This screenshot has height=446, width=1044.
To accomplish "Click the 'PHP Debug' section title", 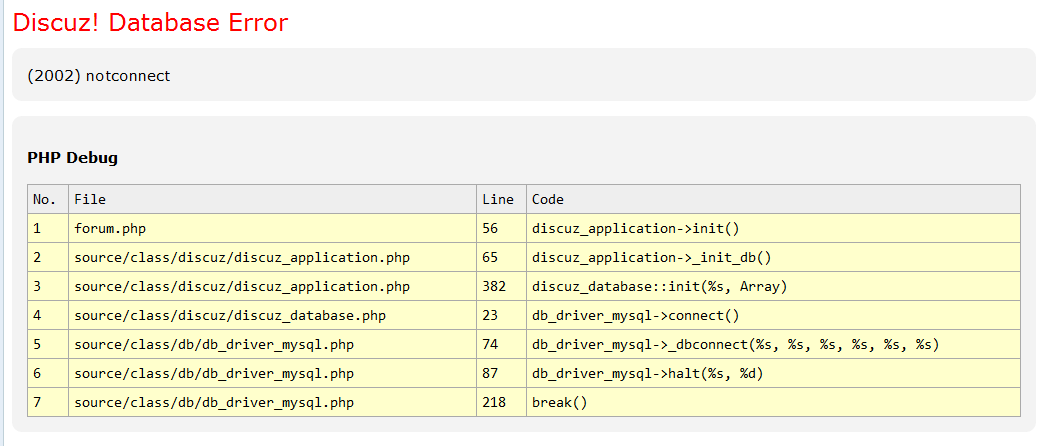I will click(73, 158).
